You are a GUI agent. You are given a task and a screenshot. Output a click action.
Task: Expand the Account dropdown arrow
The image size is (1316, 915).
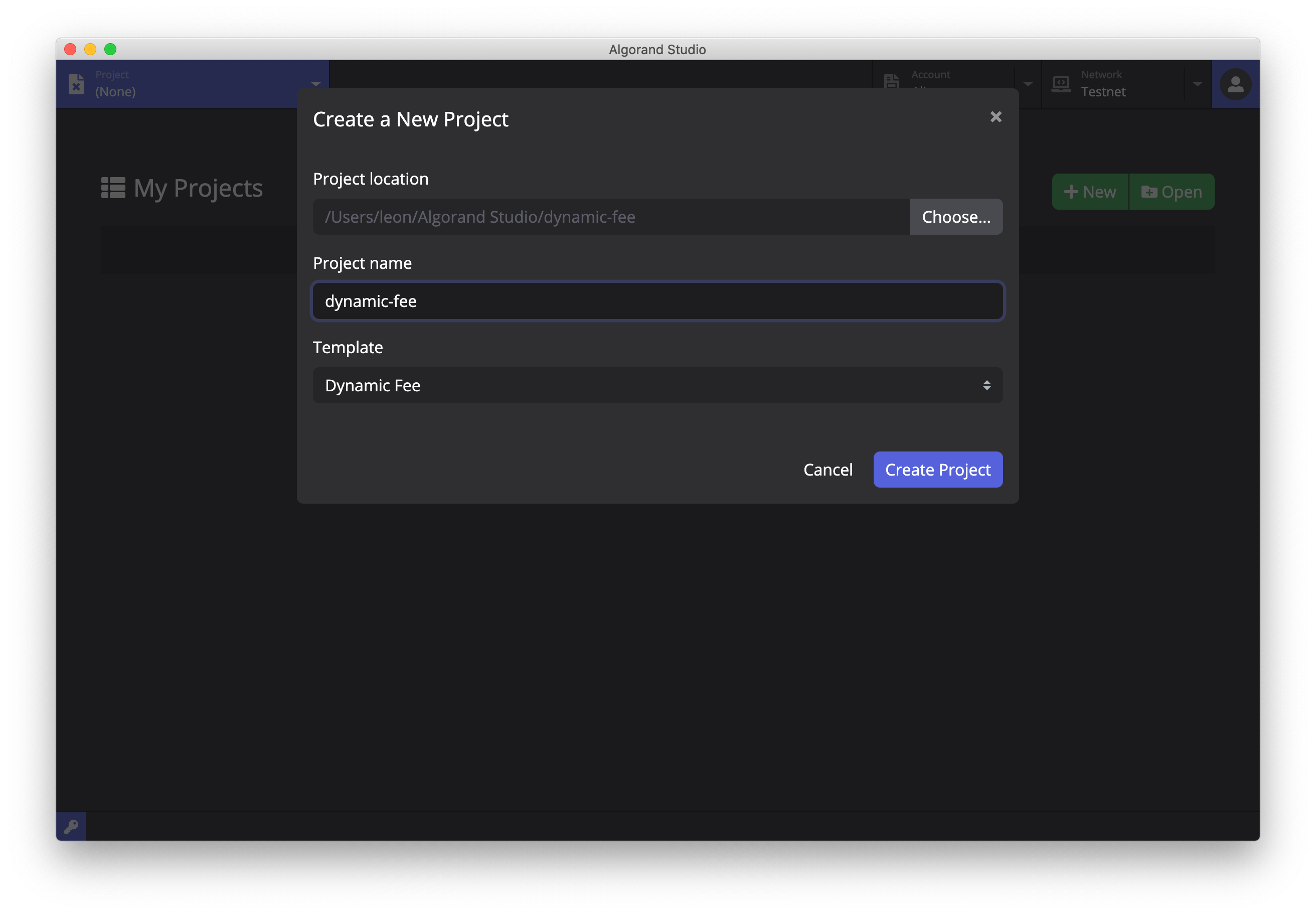1028,84
